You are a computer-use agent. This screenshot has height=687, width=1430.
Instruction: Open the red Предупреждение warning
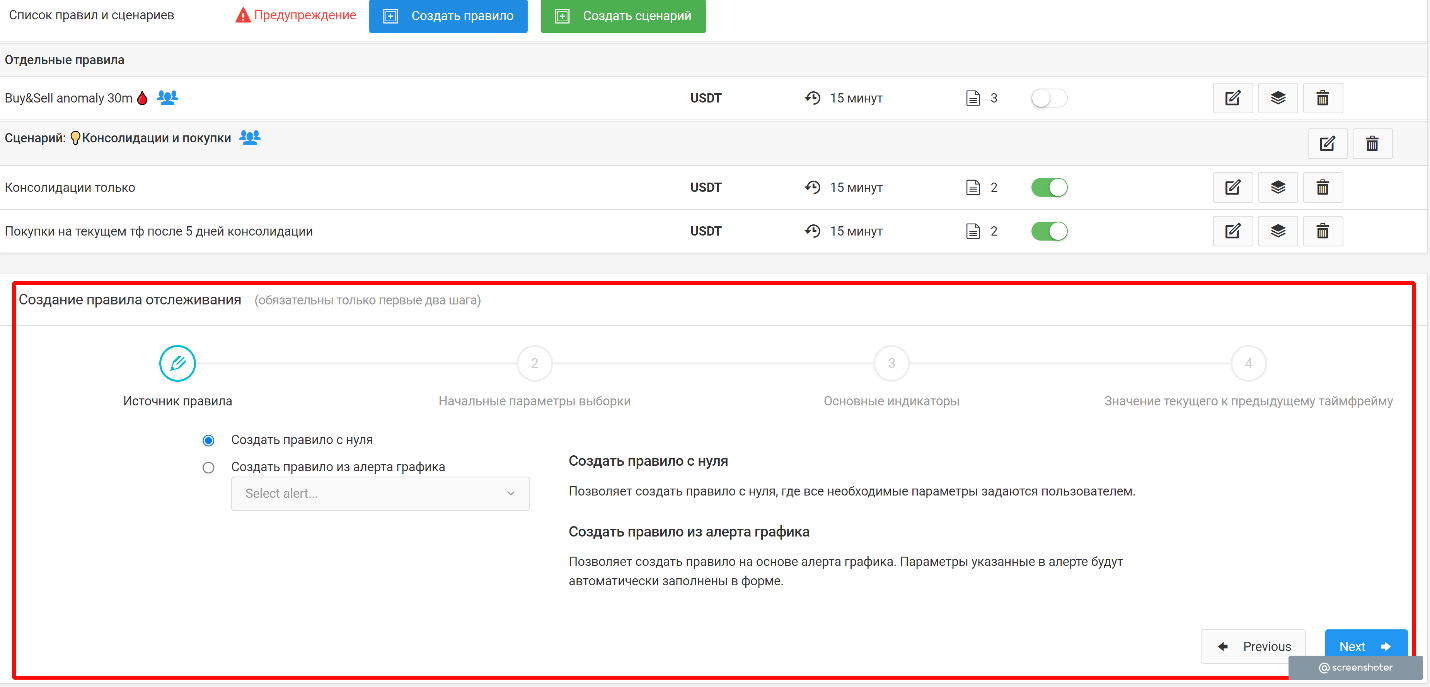point(296,15)
